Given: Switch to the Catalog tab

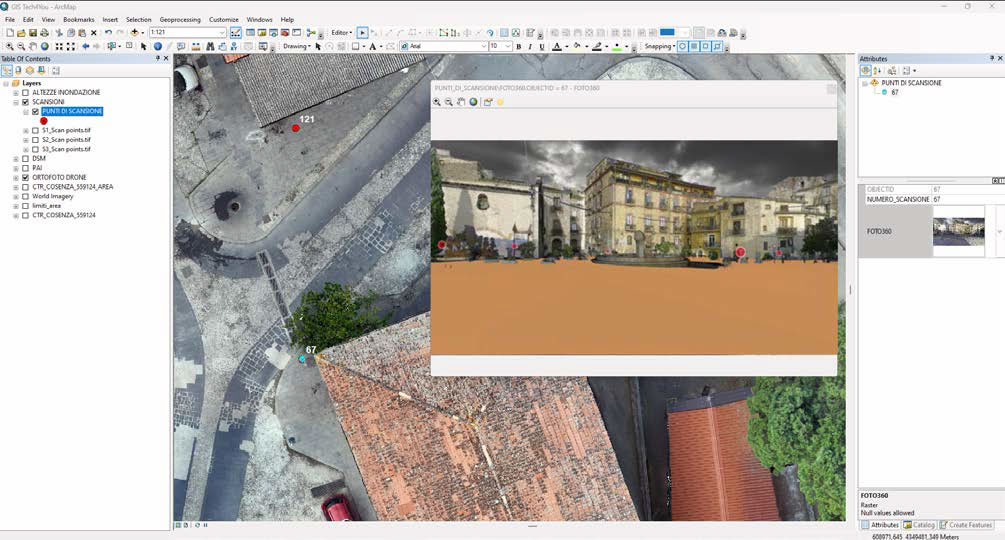Looking at the screenshot, I should click(918, 525).
